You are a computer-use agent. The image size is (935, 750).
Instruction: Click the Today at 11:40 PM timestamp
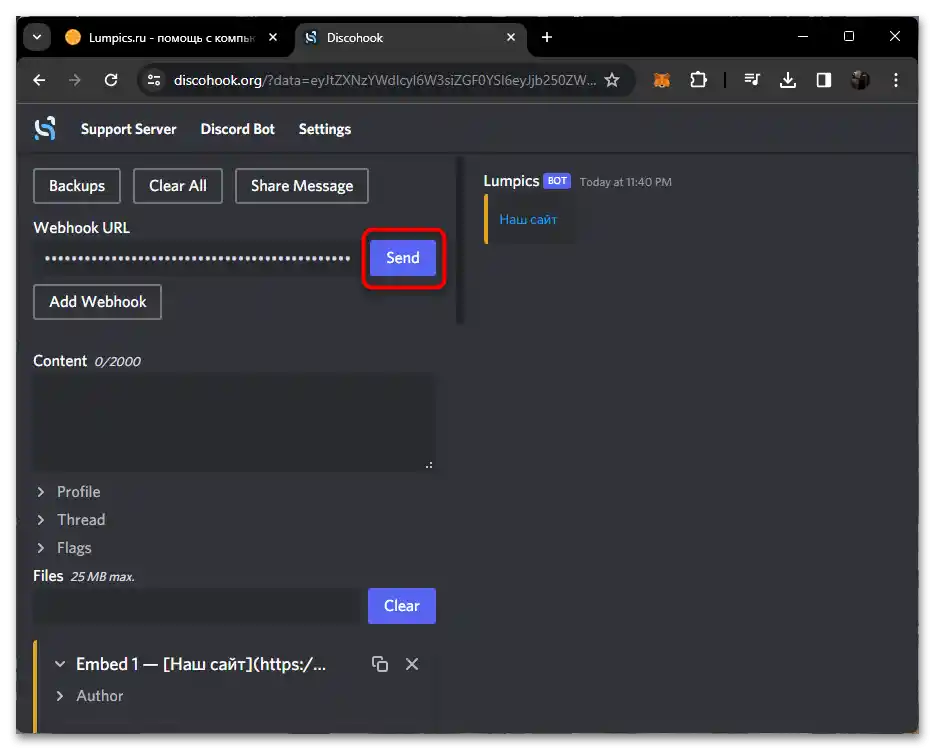[626, 182]
